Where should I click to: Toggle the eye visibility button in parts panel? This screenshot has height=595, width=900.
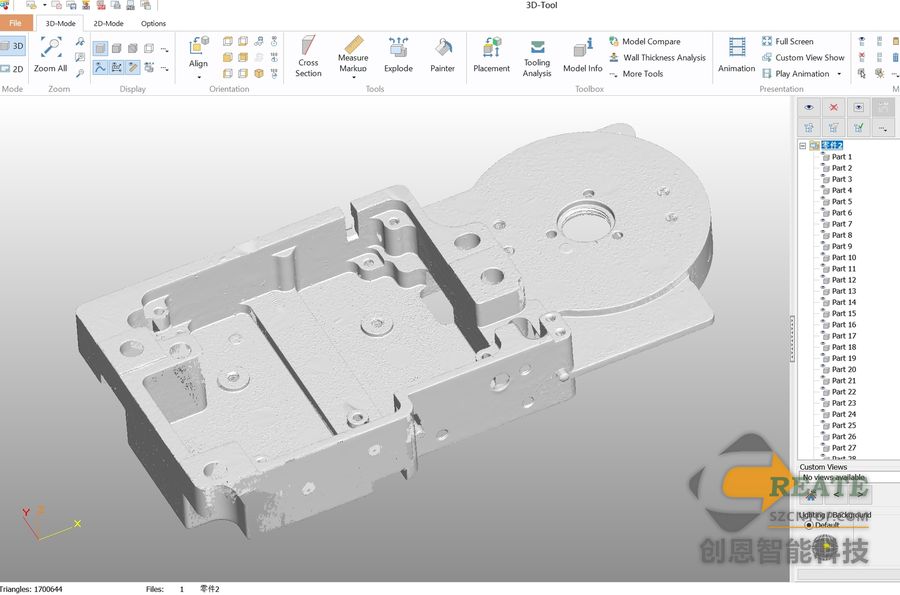pyautogui.click(x=809, y=107)
